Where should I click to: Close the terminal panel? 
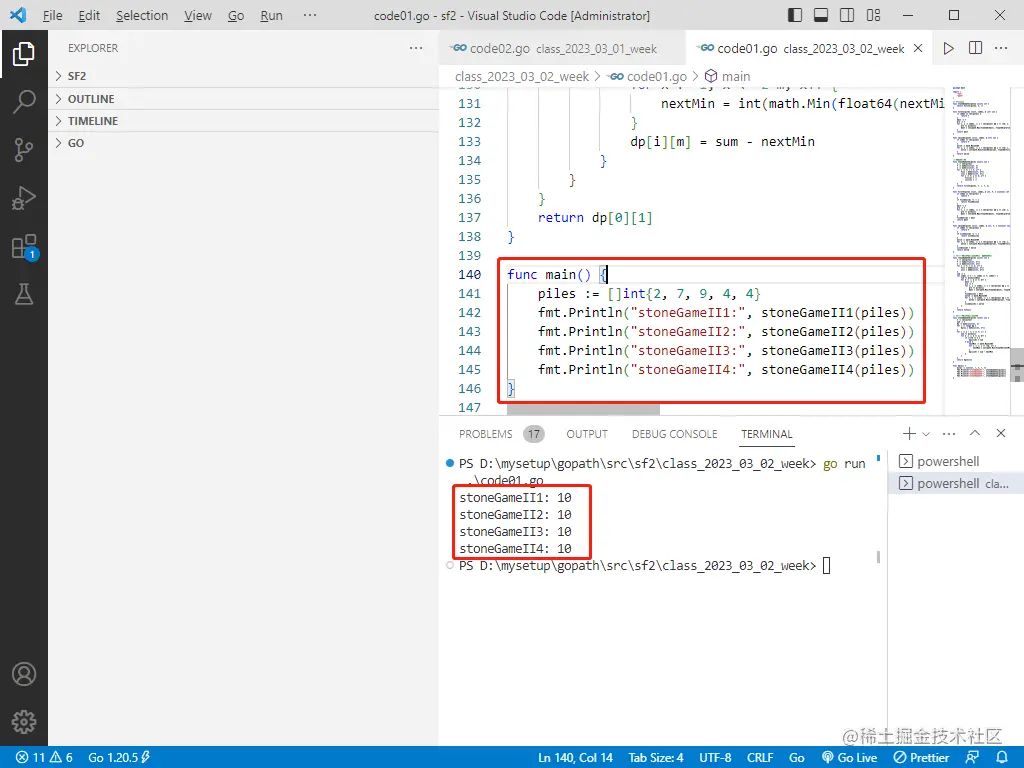pos(1001,433)
